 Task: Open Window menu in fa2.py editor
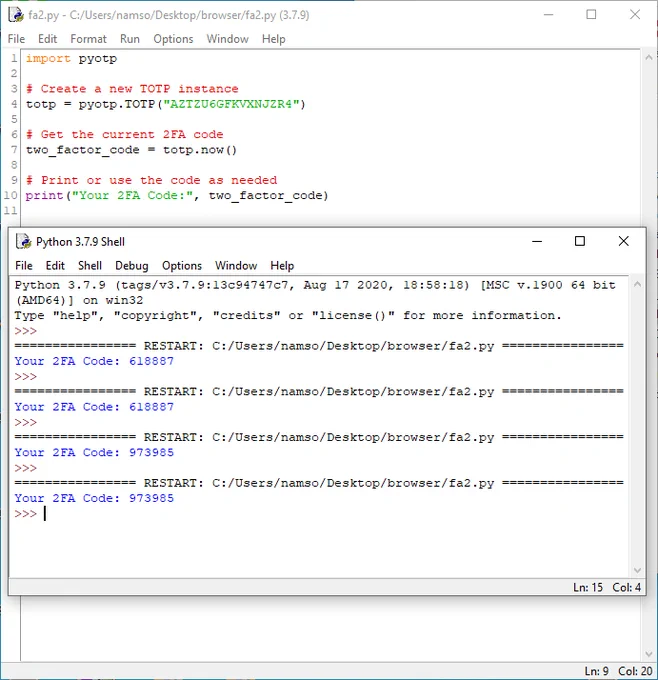(227, 39)
